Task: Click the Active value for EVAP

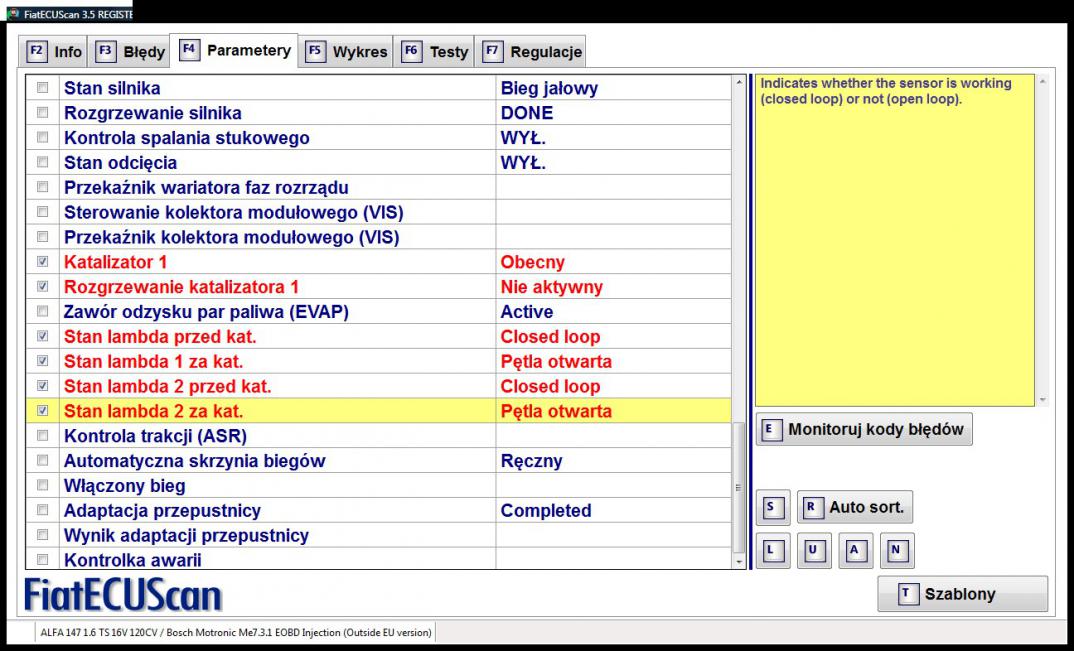Action: 527,312
